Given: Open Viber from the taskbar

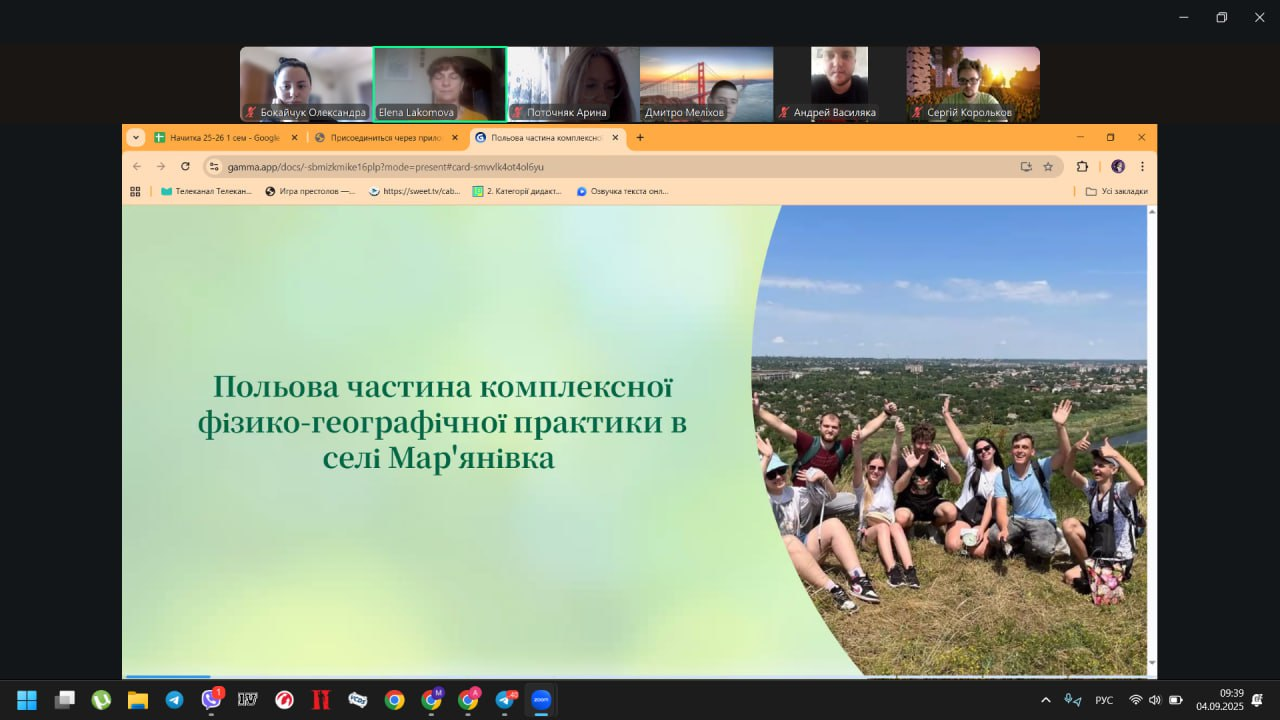Looking at the screenshot, I should pos(211,700).
